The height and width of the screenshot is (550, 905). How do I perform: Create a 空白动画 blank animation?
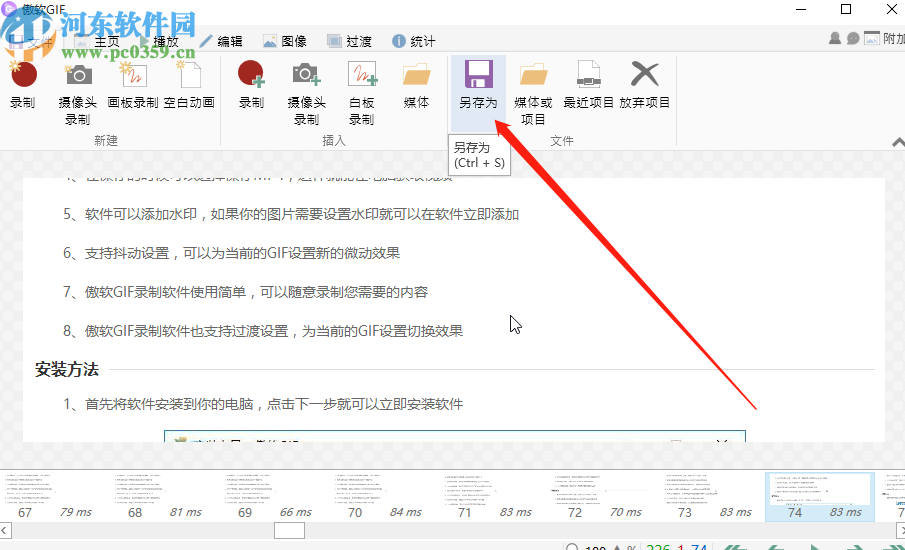point(189,85)
